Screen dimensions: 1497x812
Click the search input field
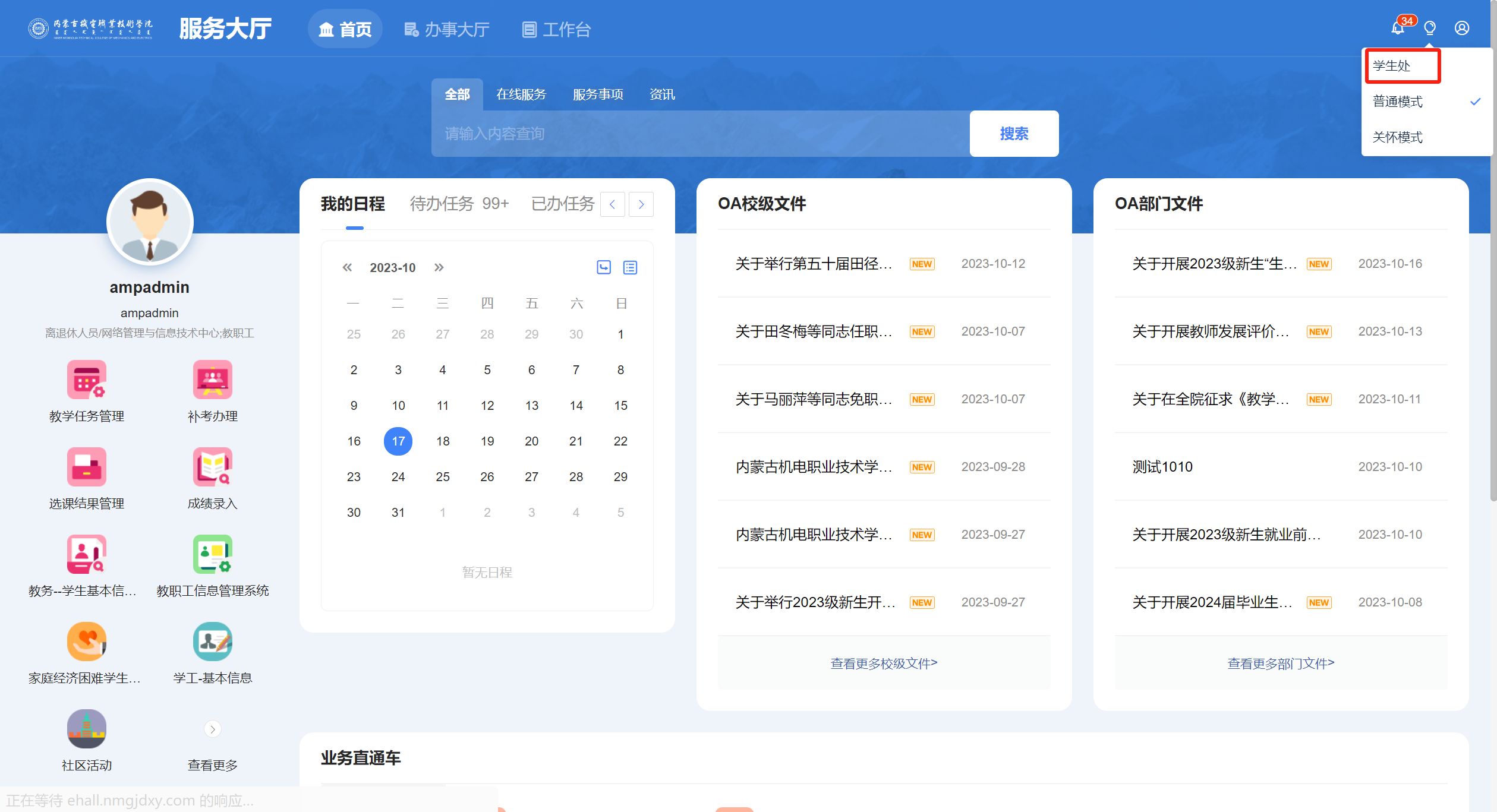(700, 134)
